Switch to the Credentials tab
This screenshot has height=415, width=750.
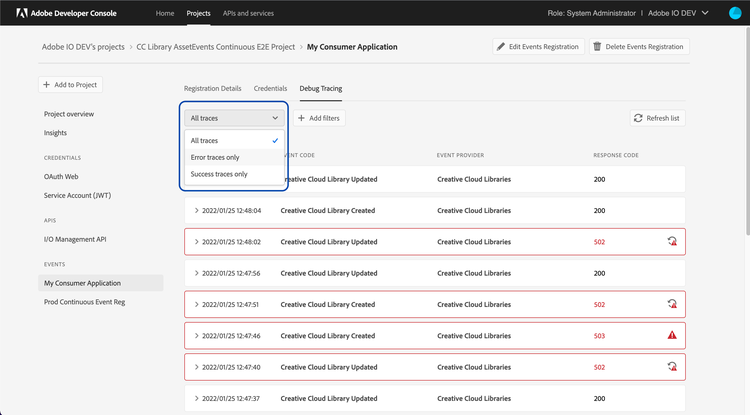click(x=270, y=88)
